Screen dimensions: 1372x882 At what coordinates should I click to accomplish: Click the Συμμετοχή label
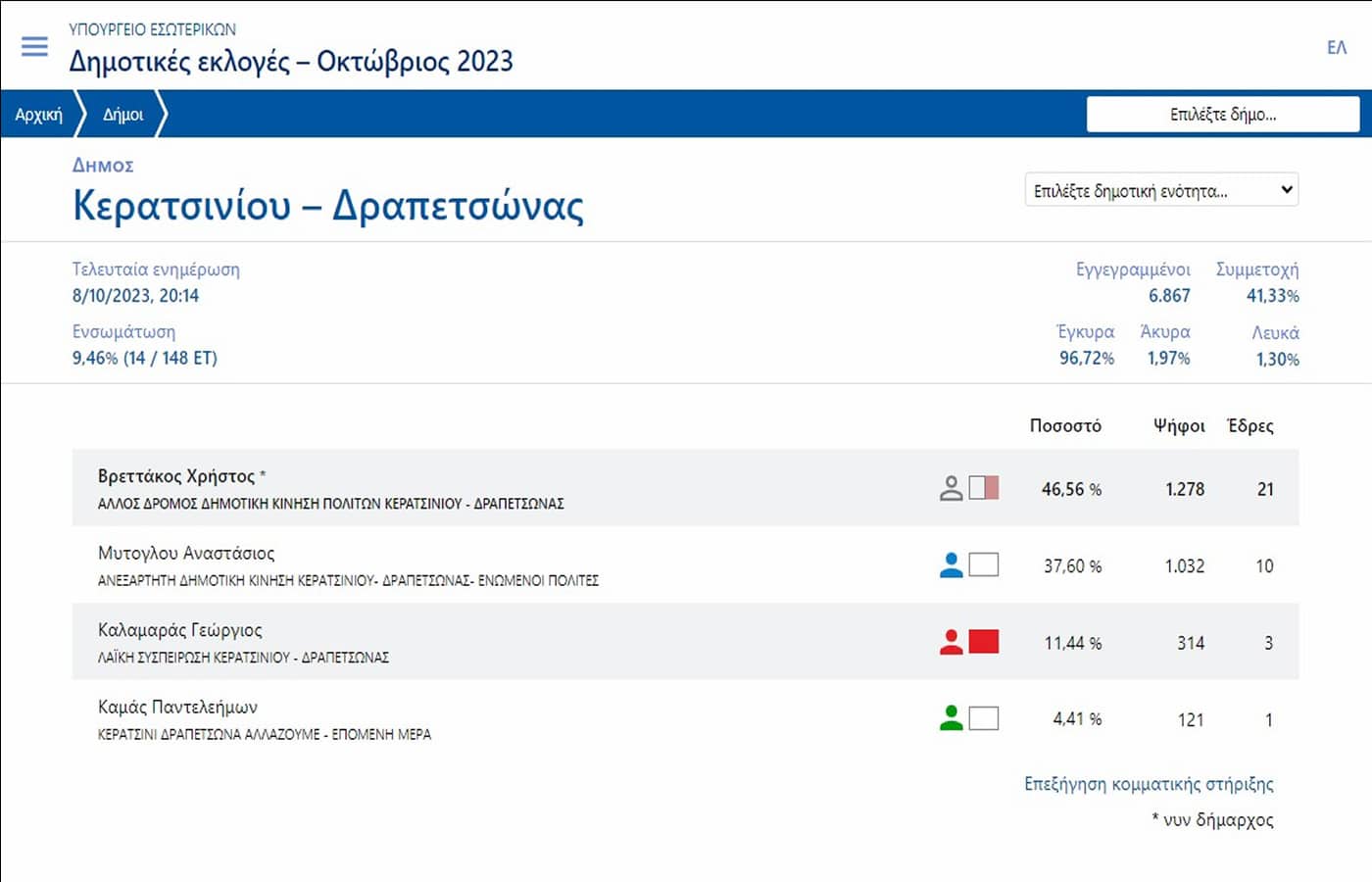tap(1257, 269)
